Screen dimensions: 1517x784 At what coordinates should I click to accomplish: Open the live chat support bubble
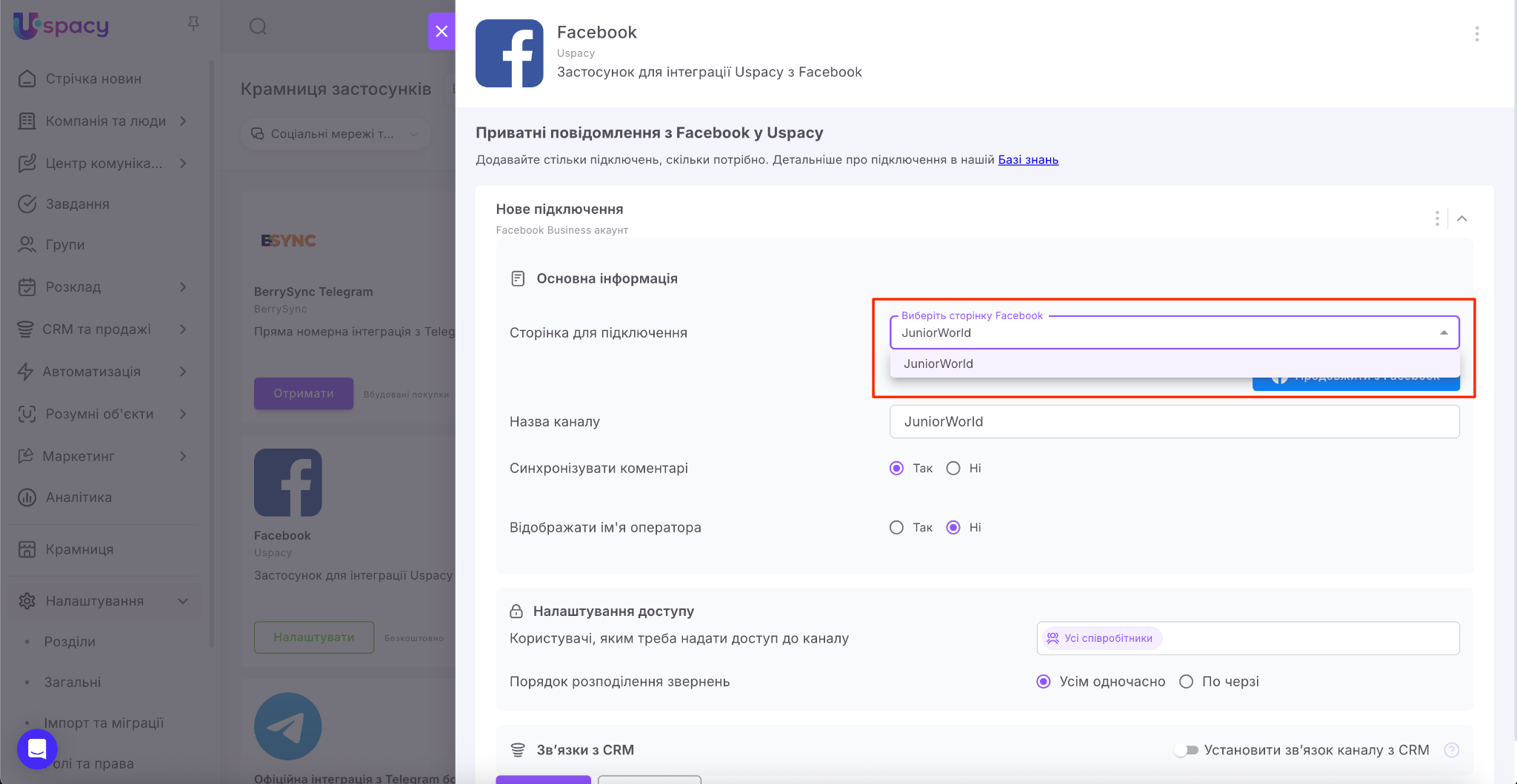point(37,748)
